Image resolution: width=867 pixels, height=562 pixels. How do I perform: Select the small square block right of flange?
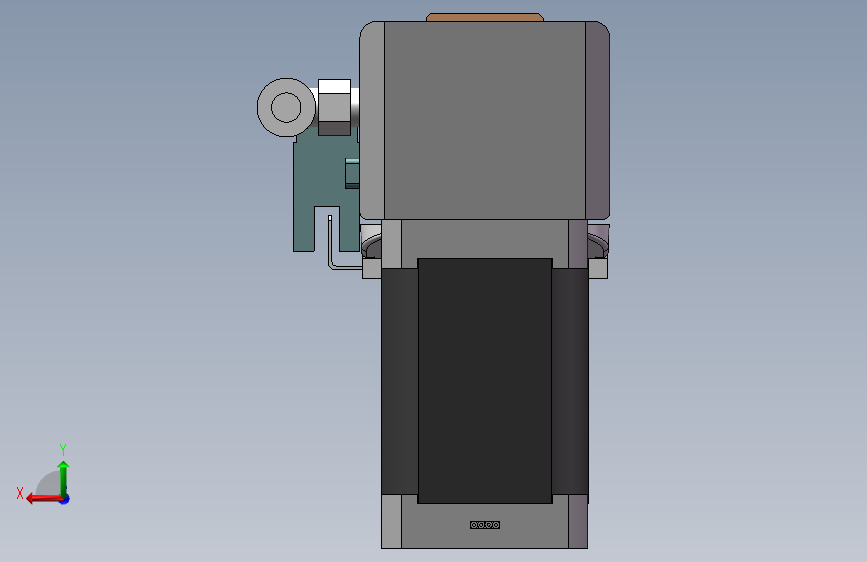click(598, 269)
